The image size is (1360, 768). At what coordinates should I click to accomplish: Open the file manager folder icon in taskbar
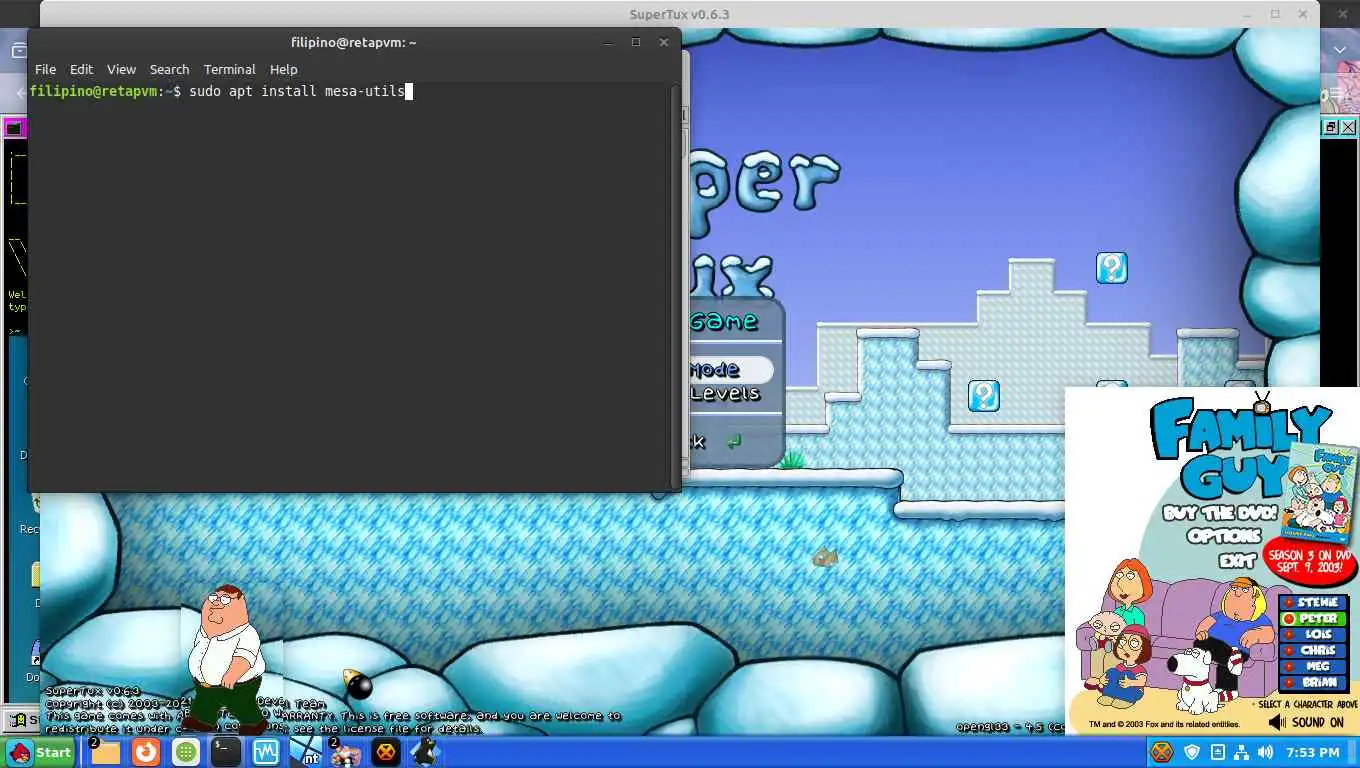105,752
